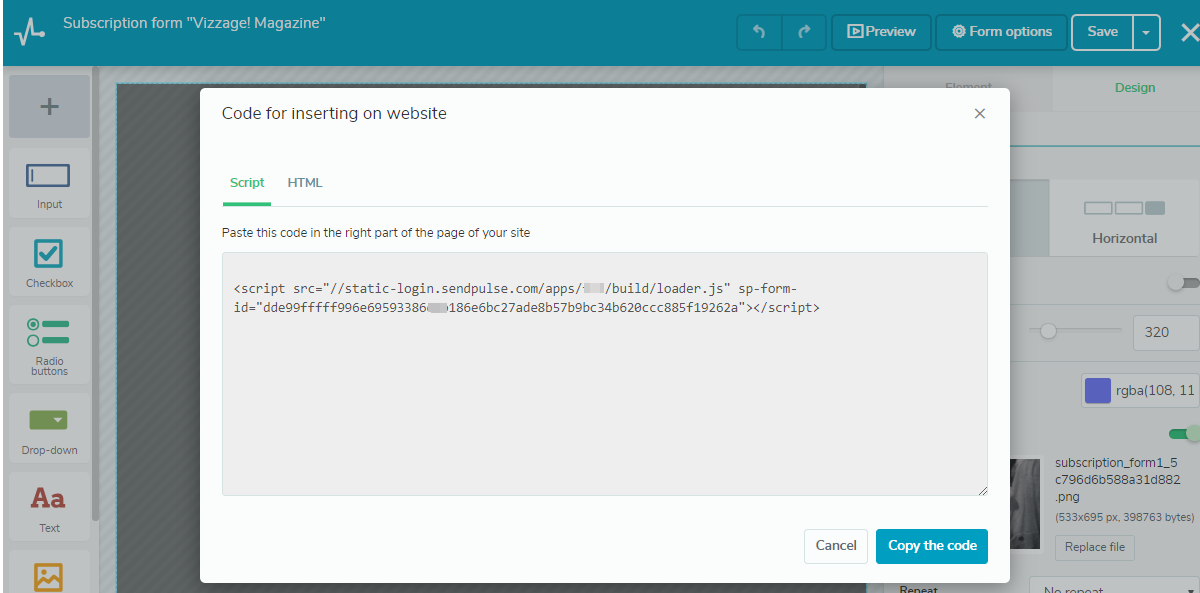1200x593 pixels.
Task: Open the Repeat dropdown set to No repeat
Action: point(1115,588)
